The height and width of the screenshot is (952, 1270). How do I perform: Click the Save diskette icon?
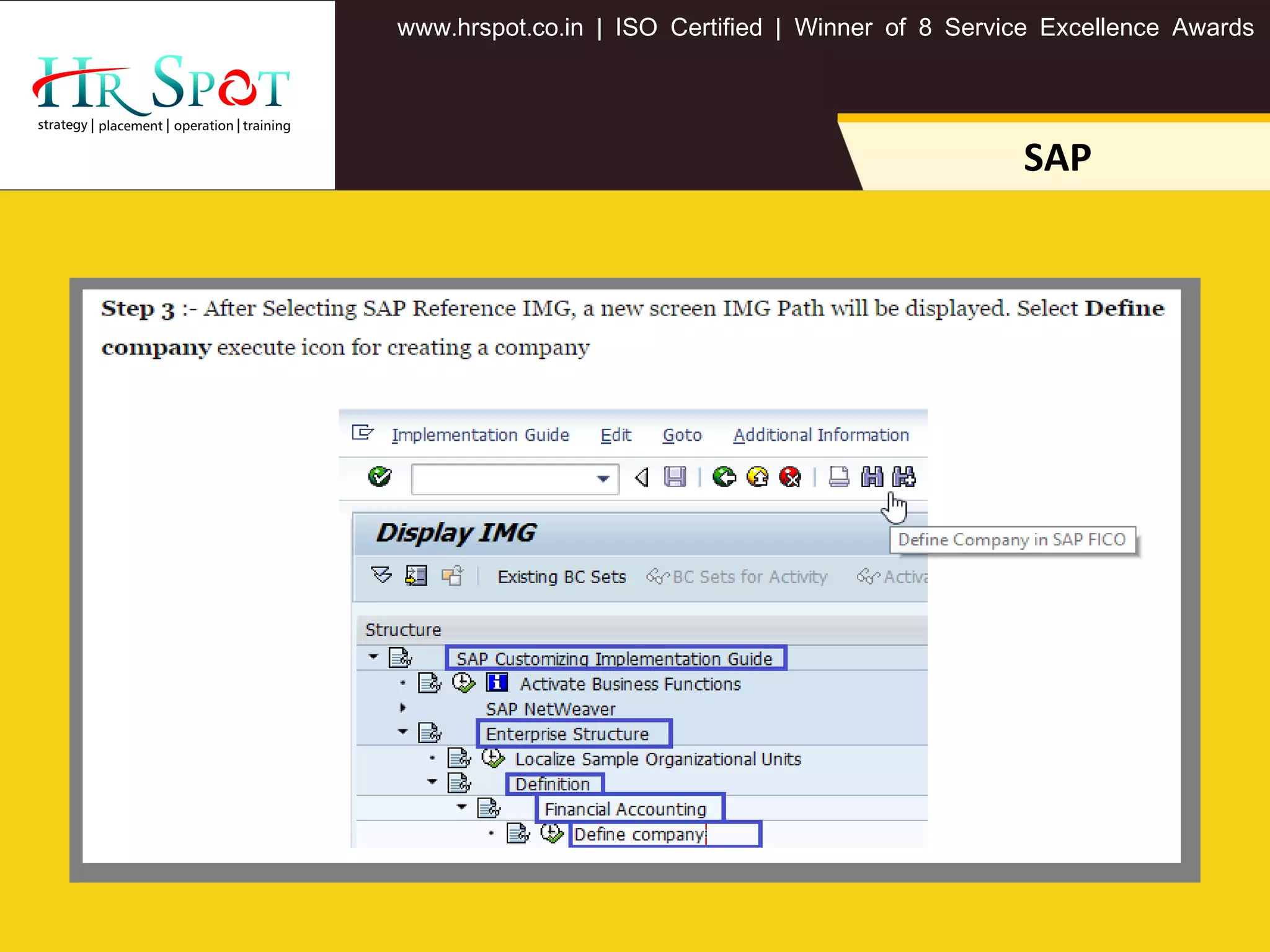point(675,477)
